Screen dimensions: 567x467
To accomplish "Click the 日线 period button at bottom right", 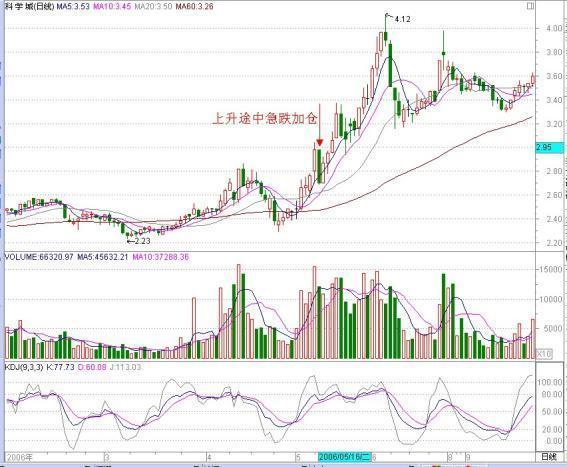I will click(x=549, y=457).
